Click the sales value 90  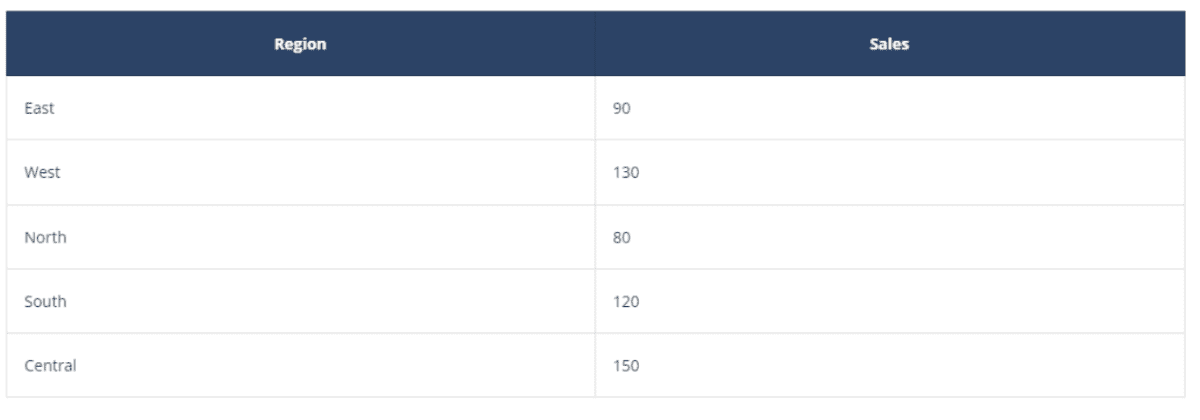pyautogui.click(x=621, y=109)
